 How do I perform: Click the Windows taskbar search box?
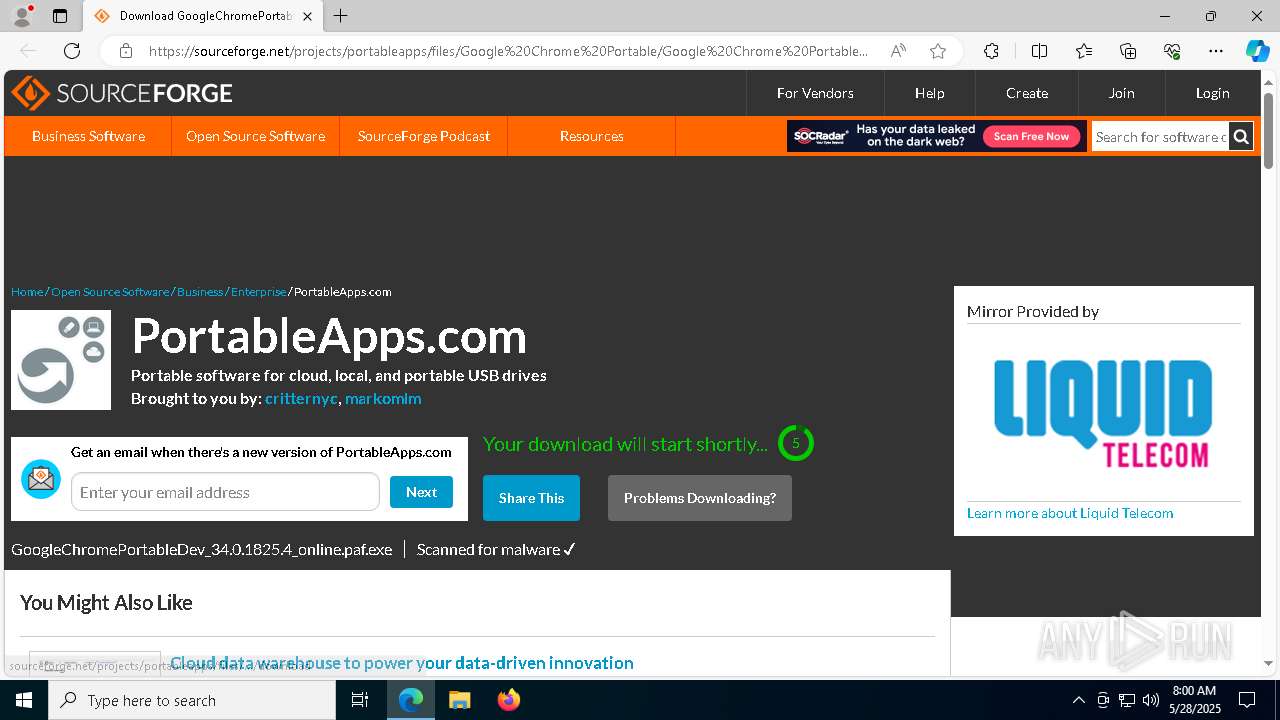tap(192, 700)
